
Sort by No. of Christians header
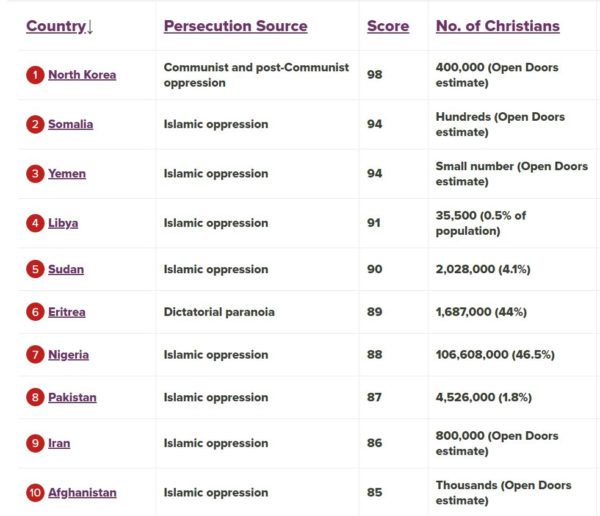pyautogui.click(x=497, y=26)
